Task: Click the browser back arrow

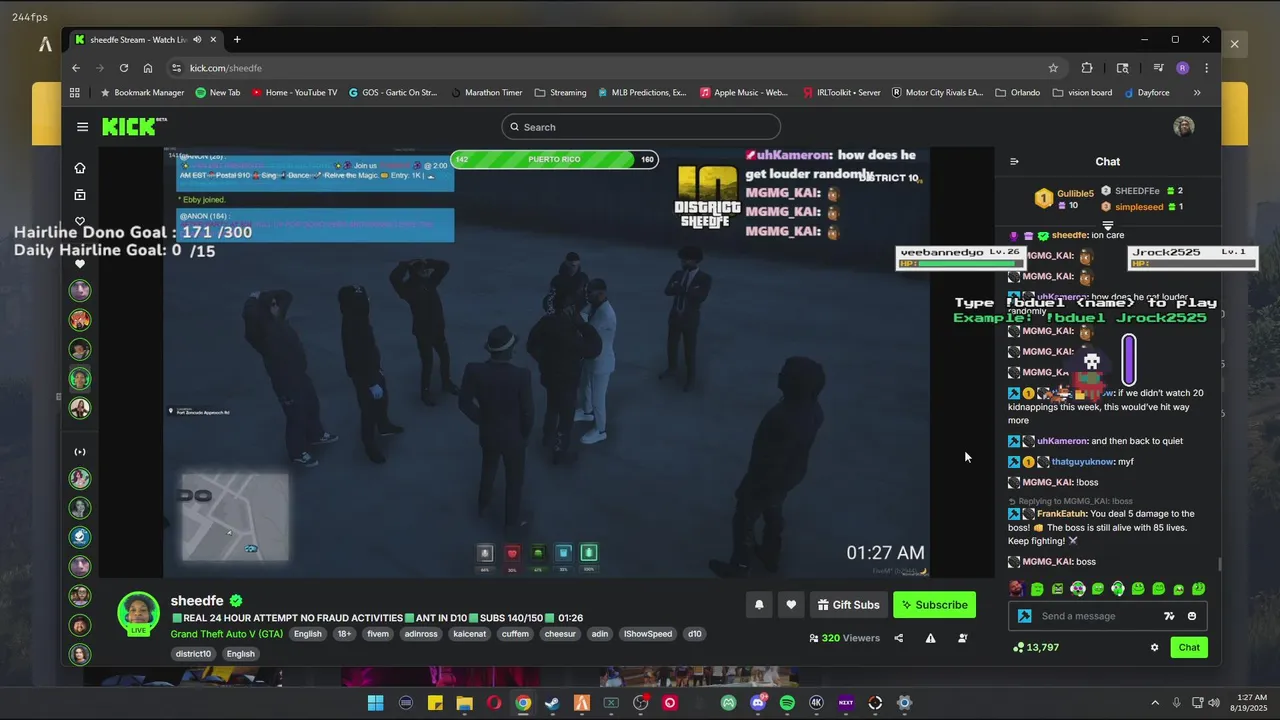Action: click(x=76, y=68)
